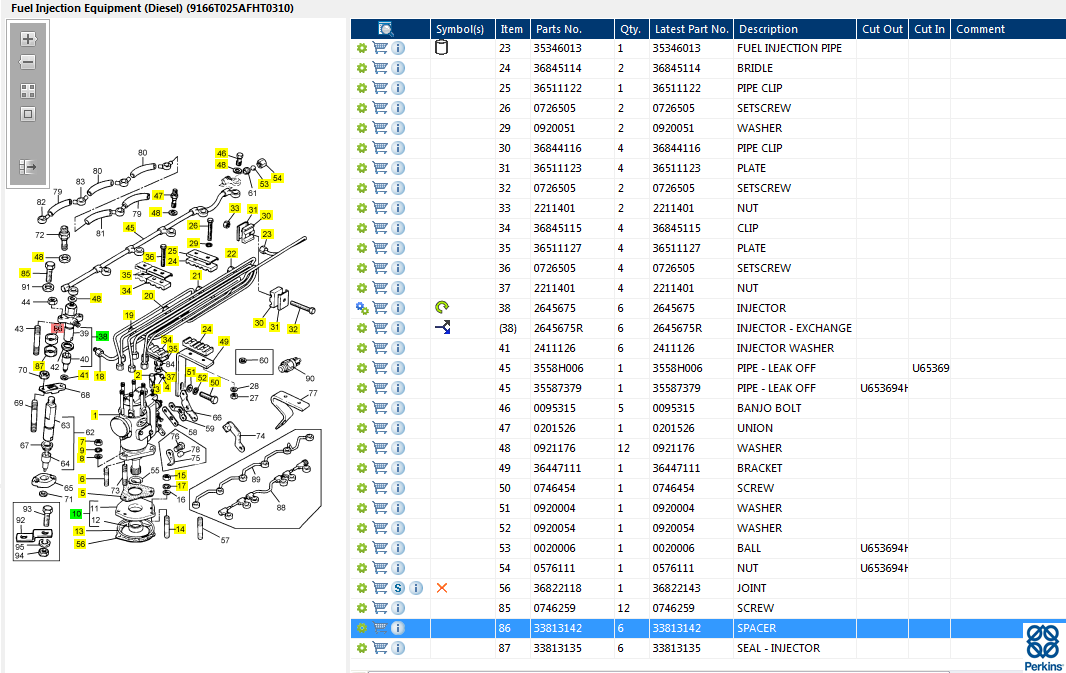Click the four-square grid view icon

click(28, 90)
